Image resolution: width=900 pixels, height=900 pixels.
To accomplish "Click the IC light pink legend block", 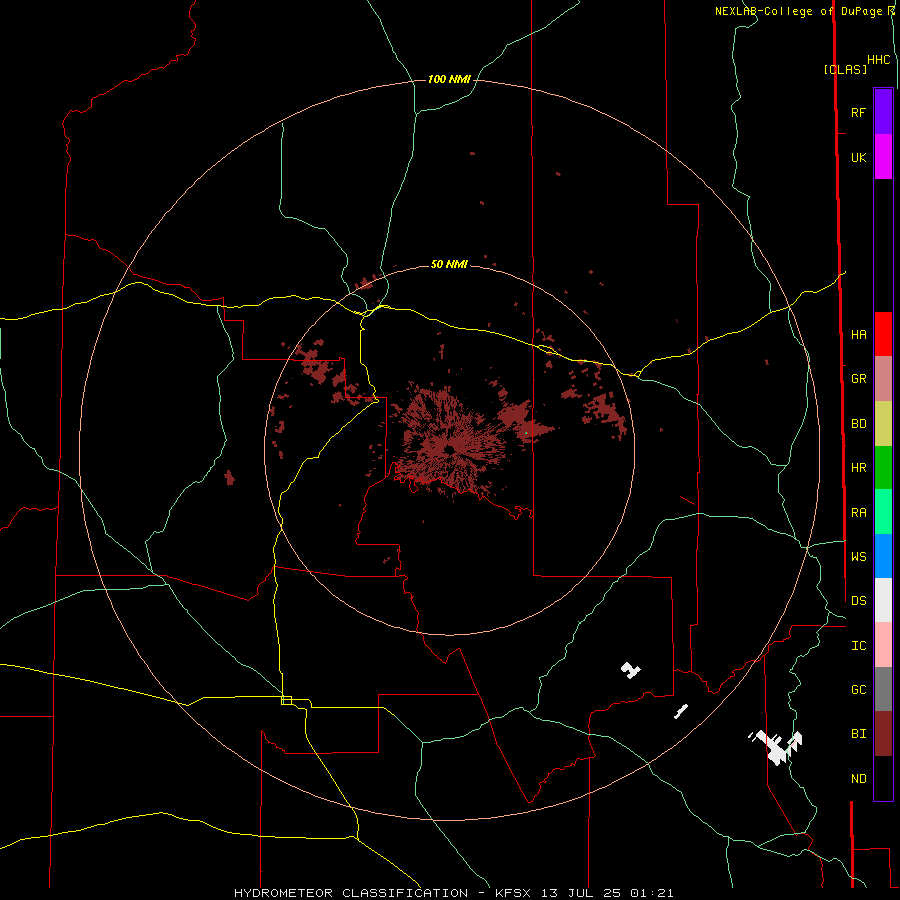I will (x=883, y=645).
